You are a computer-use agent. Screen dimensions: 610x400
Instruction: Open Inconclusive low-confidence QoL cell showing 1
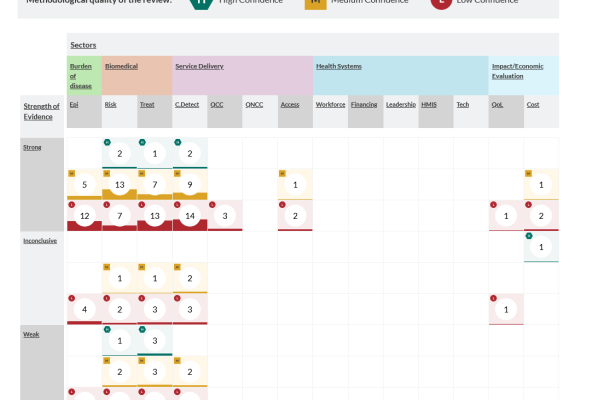point(506,309)
